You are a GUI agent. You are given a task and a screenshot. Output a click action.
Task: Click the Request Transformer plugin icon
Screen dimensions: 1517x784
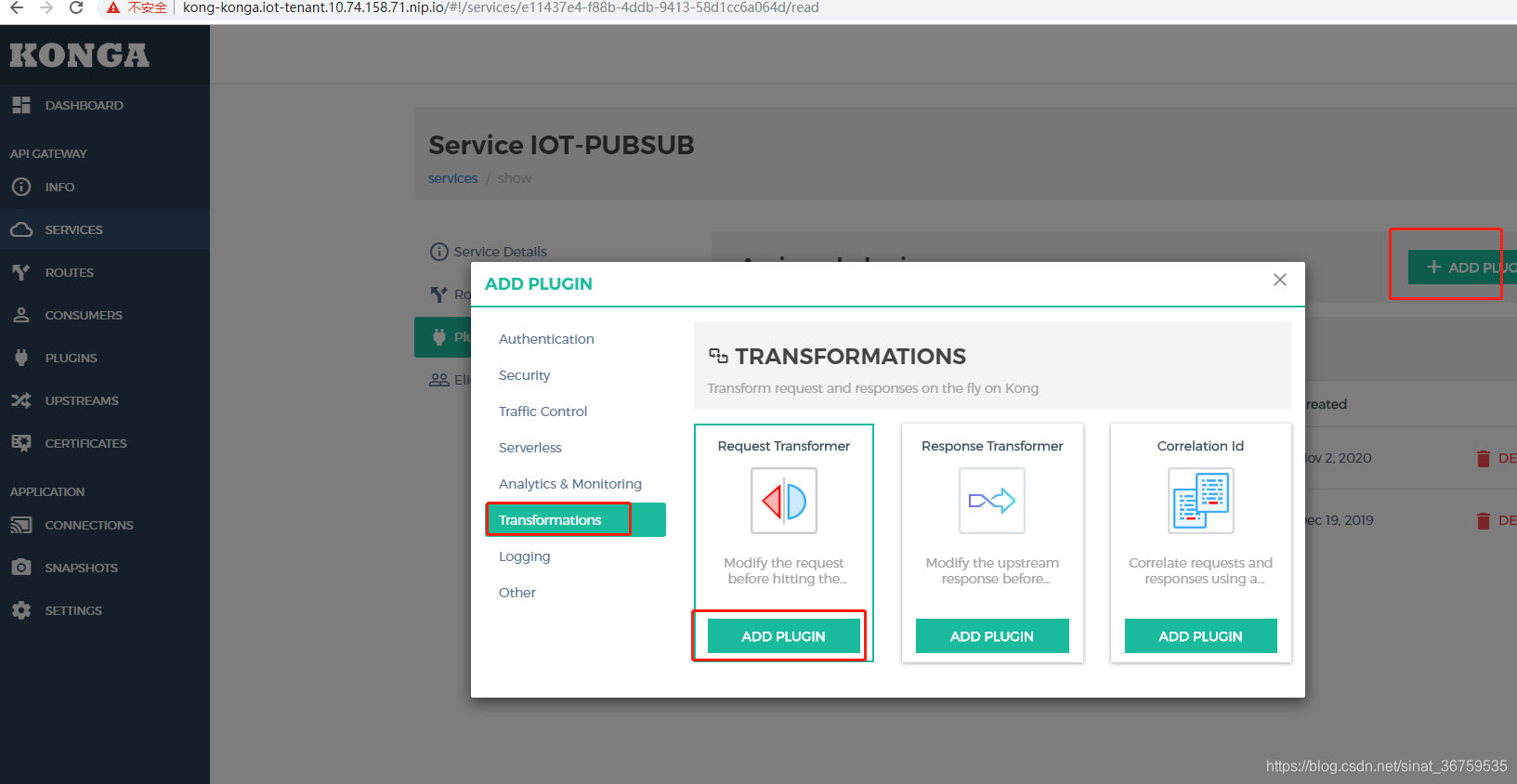click(784, 501)
